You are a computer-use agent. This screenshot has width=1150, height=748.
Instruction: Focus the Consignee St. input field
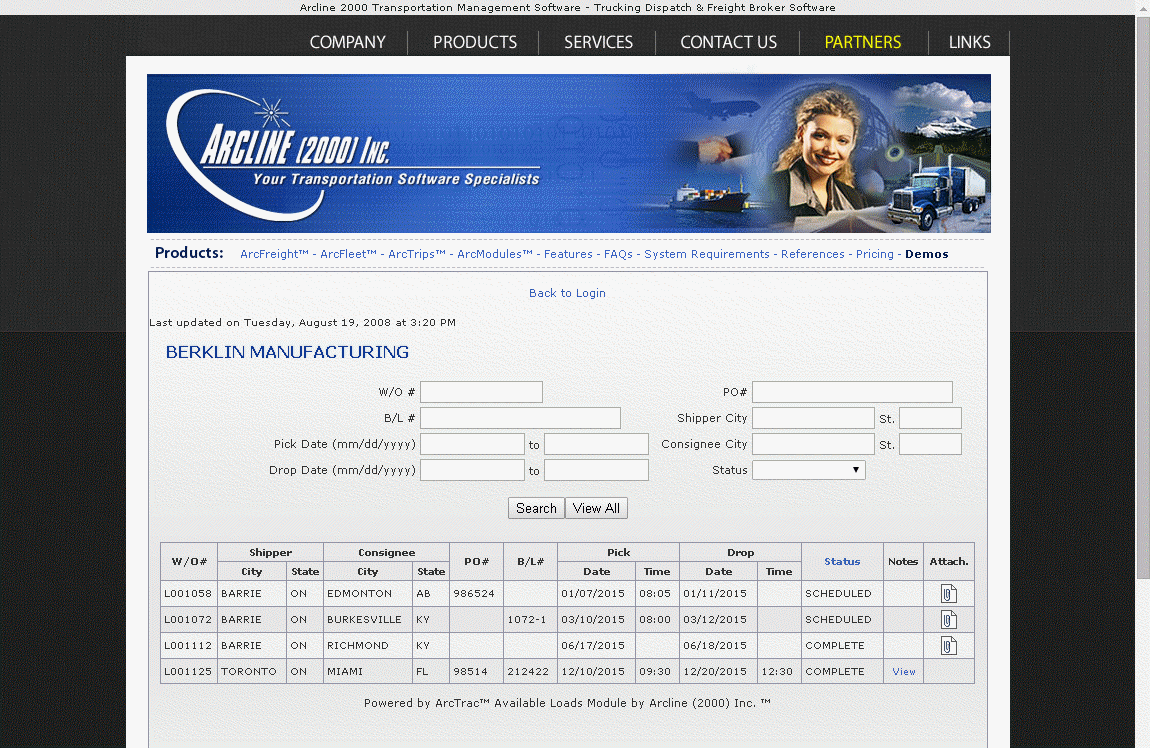930,444
